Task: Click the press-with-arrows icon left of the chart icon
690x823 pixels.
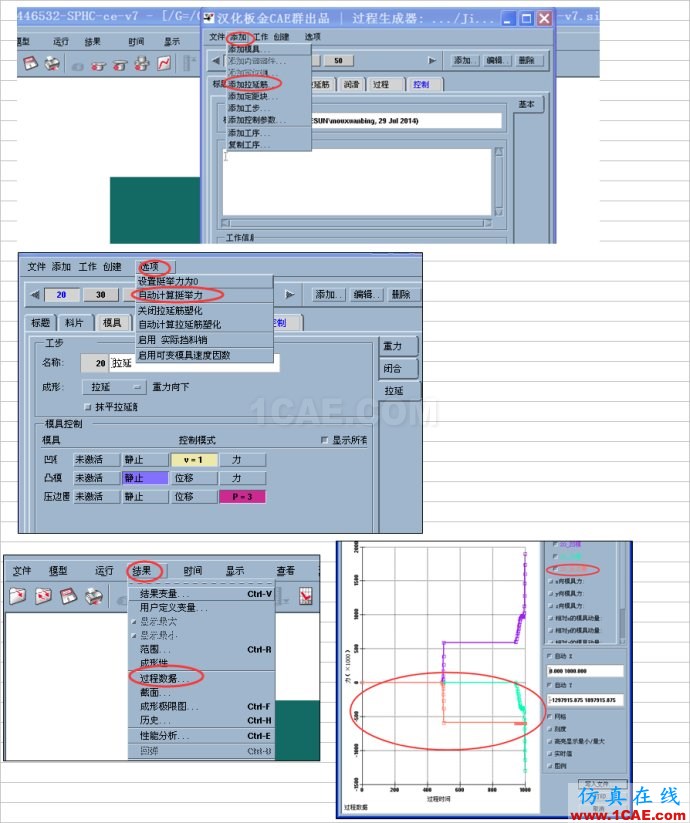Action: 142,64
